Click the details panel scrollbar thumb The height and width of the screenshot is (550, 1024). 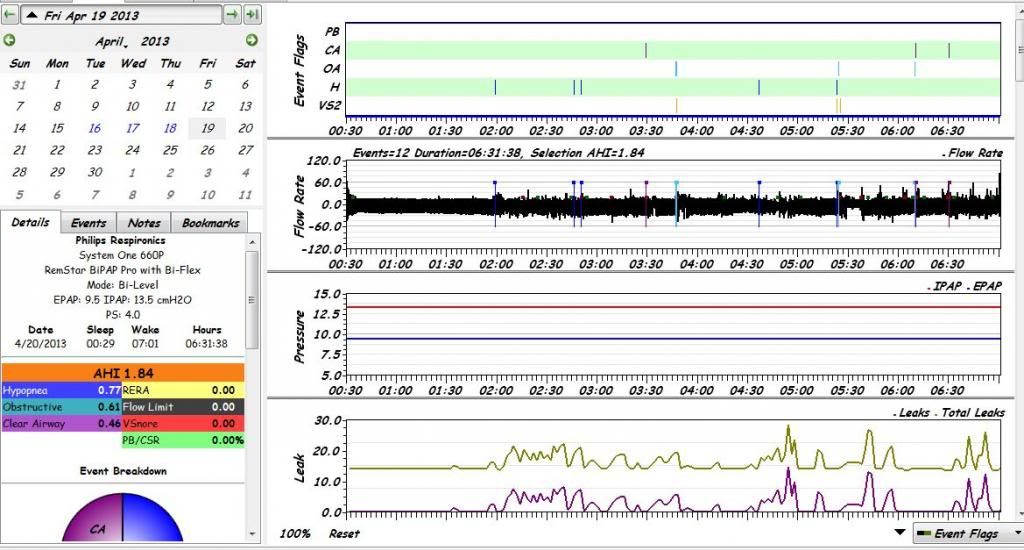point(252,299)
